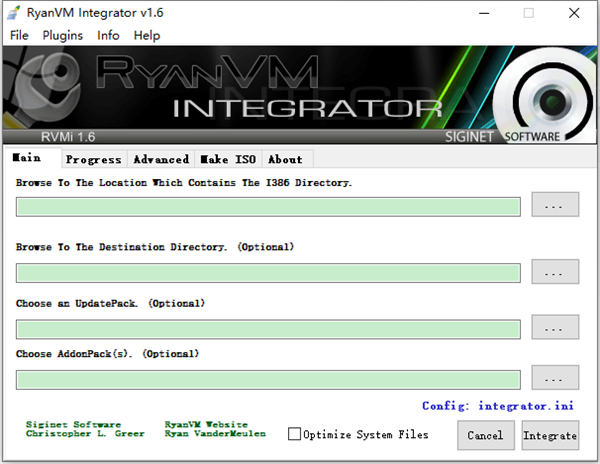
Task: Click the AddonPack(s) path input field
Action: pyautogui.click(x=268, y=380)
